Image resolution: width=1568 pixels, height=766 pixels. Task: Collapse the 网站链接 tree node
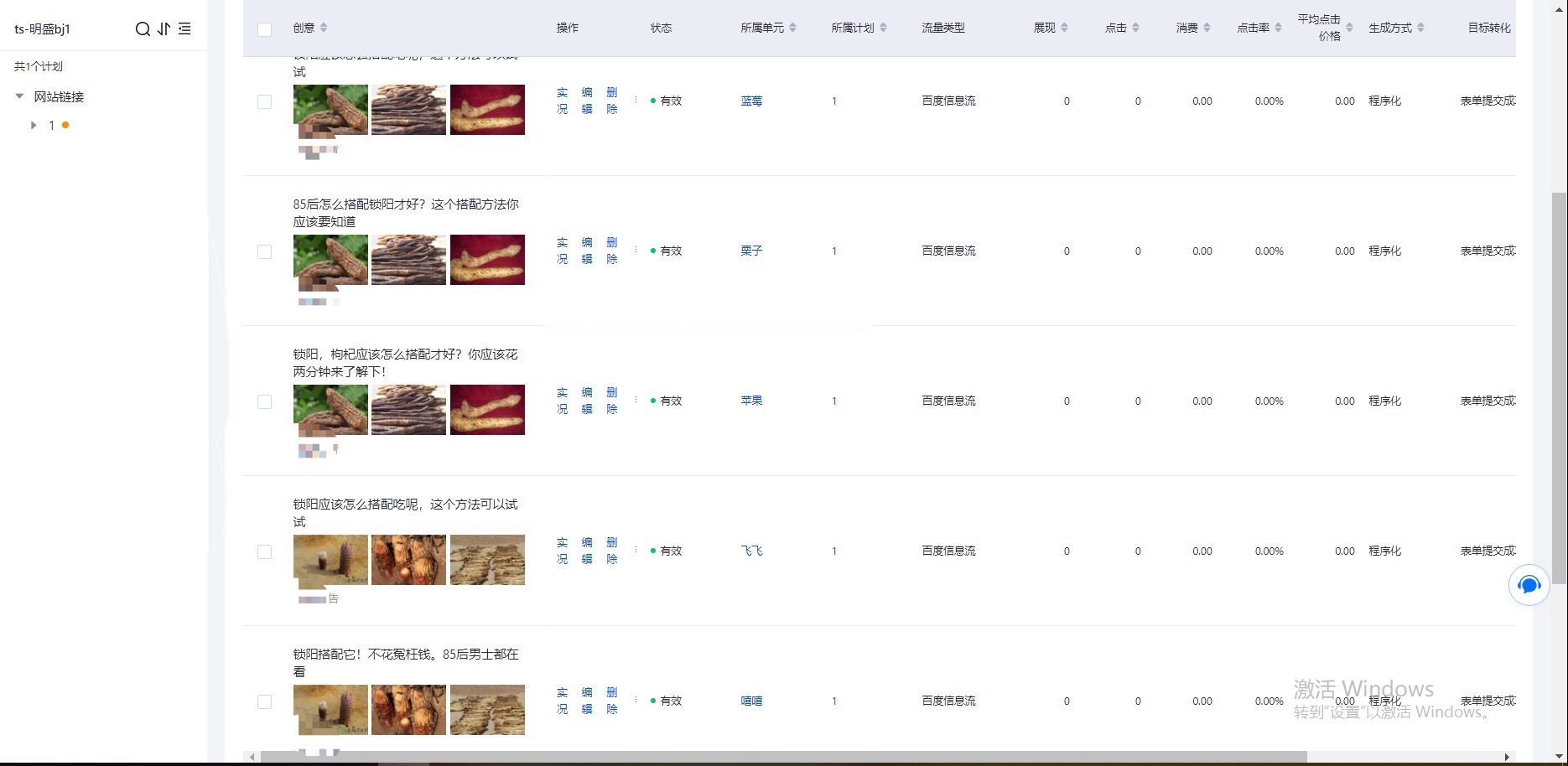click(19, 96)
